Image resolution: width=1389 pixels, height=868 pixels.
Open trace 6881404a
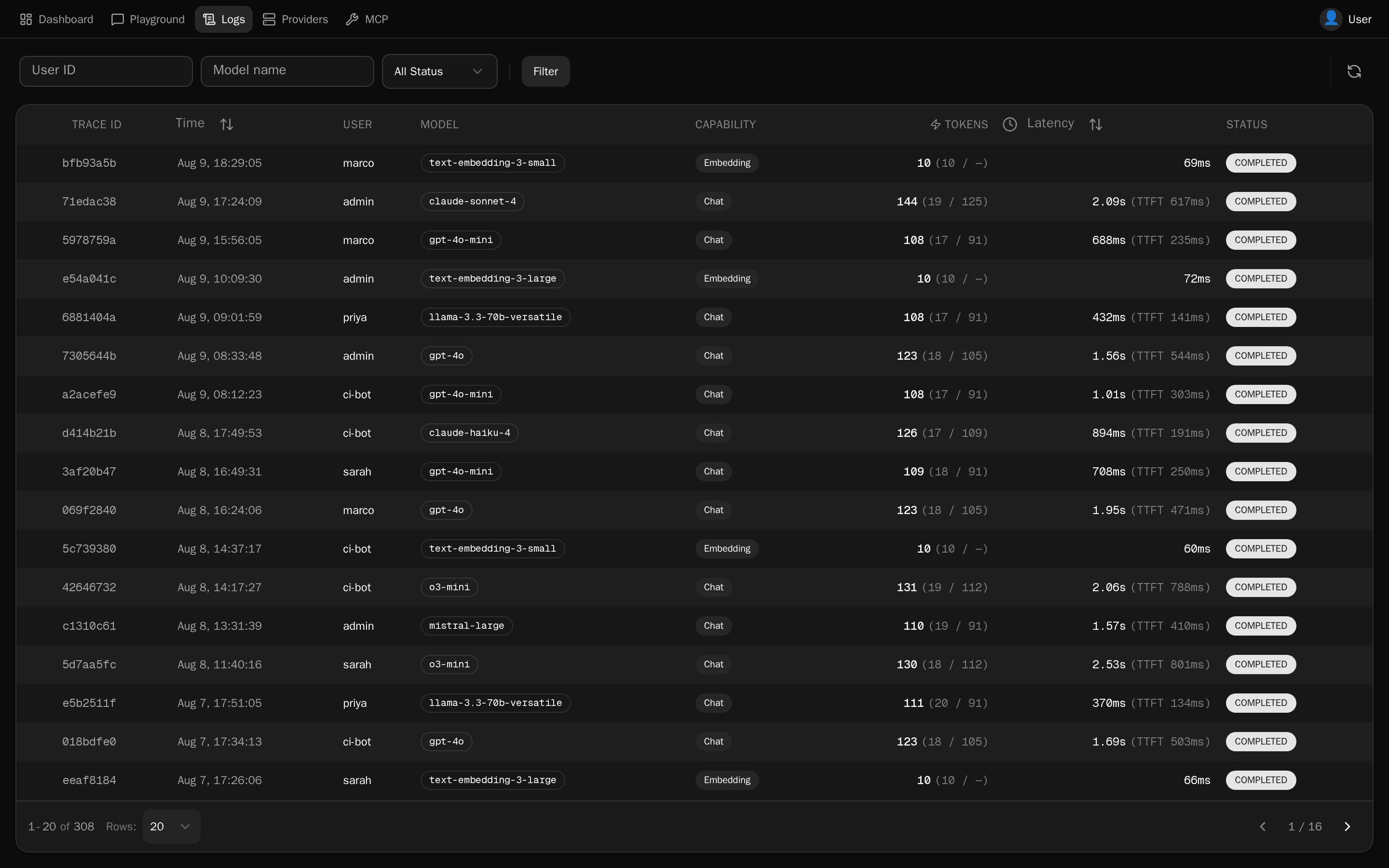89,317
